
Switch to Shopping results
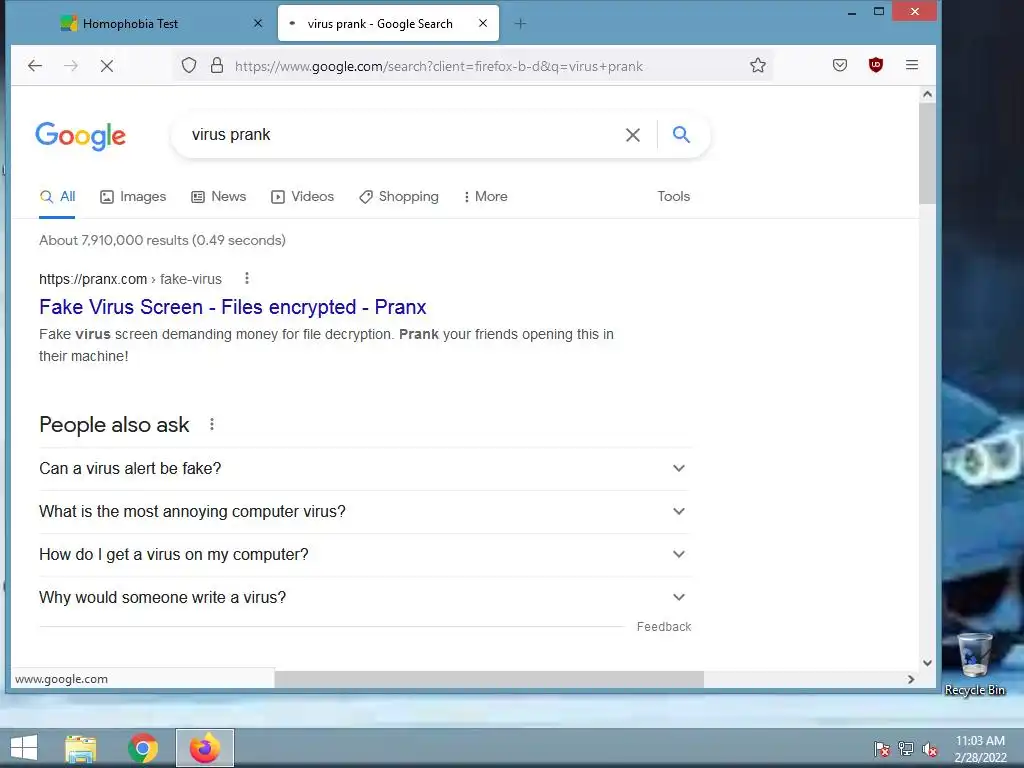[x=399, y=197]
